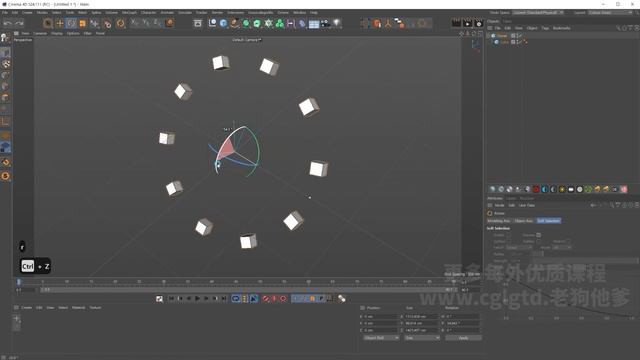This screenshot has height=360, width=640.
Task: Click the timeline preview range slider
Action: point(249,289)
